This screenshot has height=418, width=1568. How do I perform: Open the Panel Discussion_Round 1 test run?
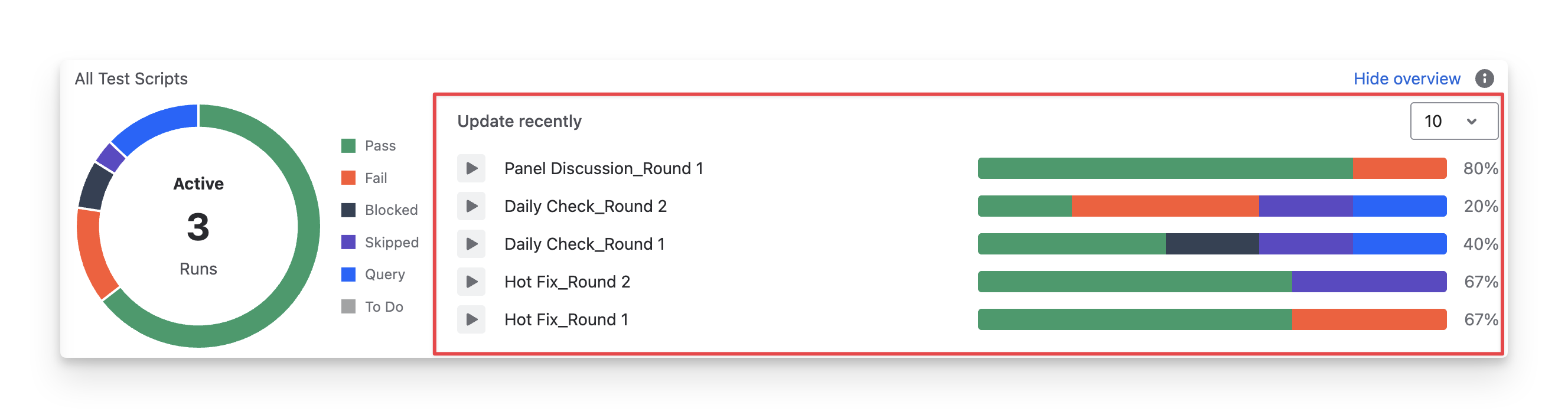tap(603, 168)
